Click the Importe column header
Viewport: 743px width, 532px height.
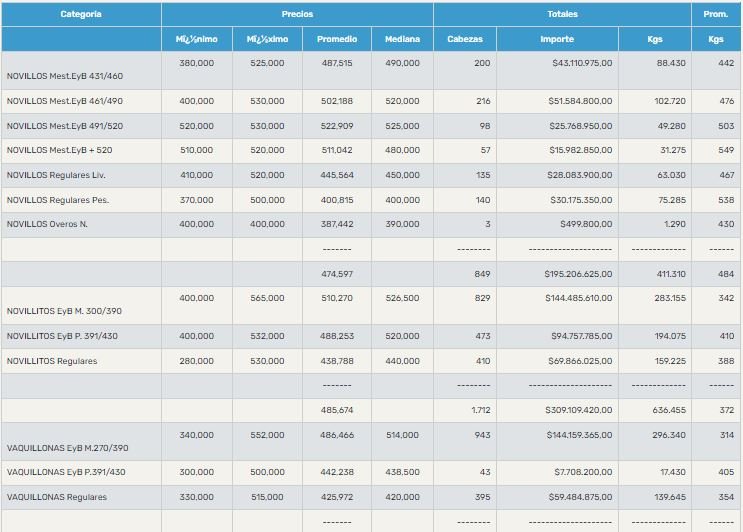click(x=555, y=39)
